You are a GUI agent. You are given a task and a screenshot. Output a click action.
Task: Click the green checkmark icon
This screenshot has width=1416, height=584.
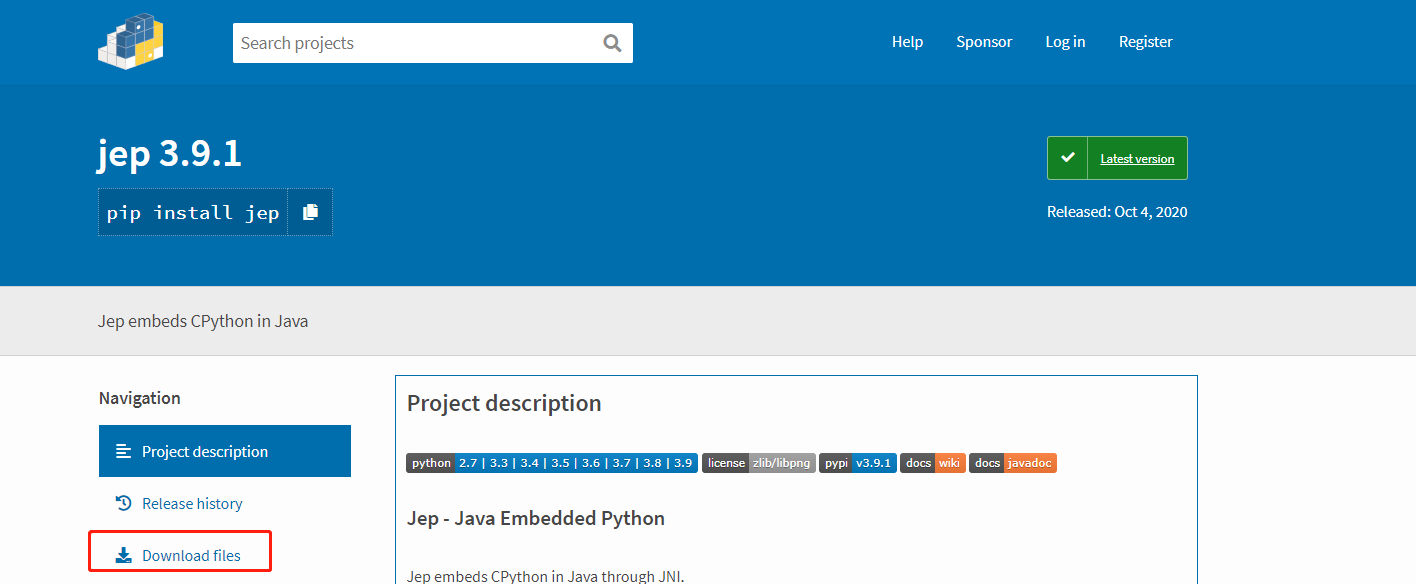pyautogui.click(x=1067, y=158)
